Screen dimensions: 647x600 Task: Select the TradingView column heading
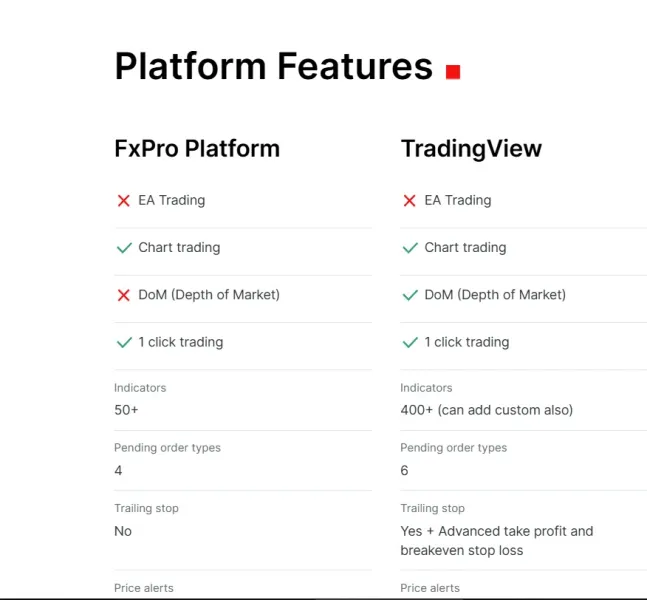471,149
